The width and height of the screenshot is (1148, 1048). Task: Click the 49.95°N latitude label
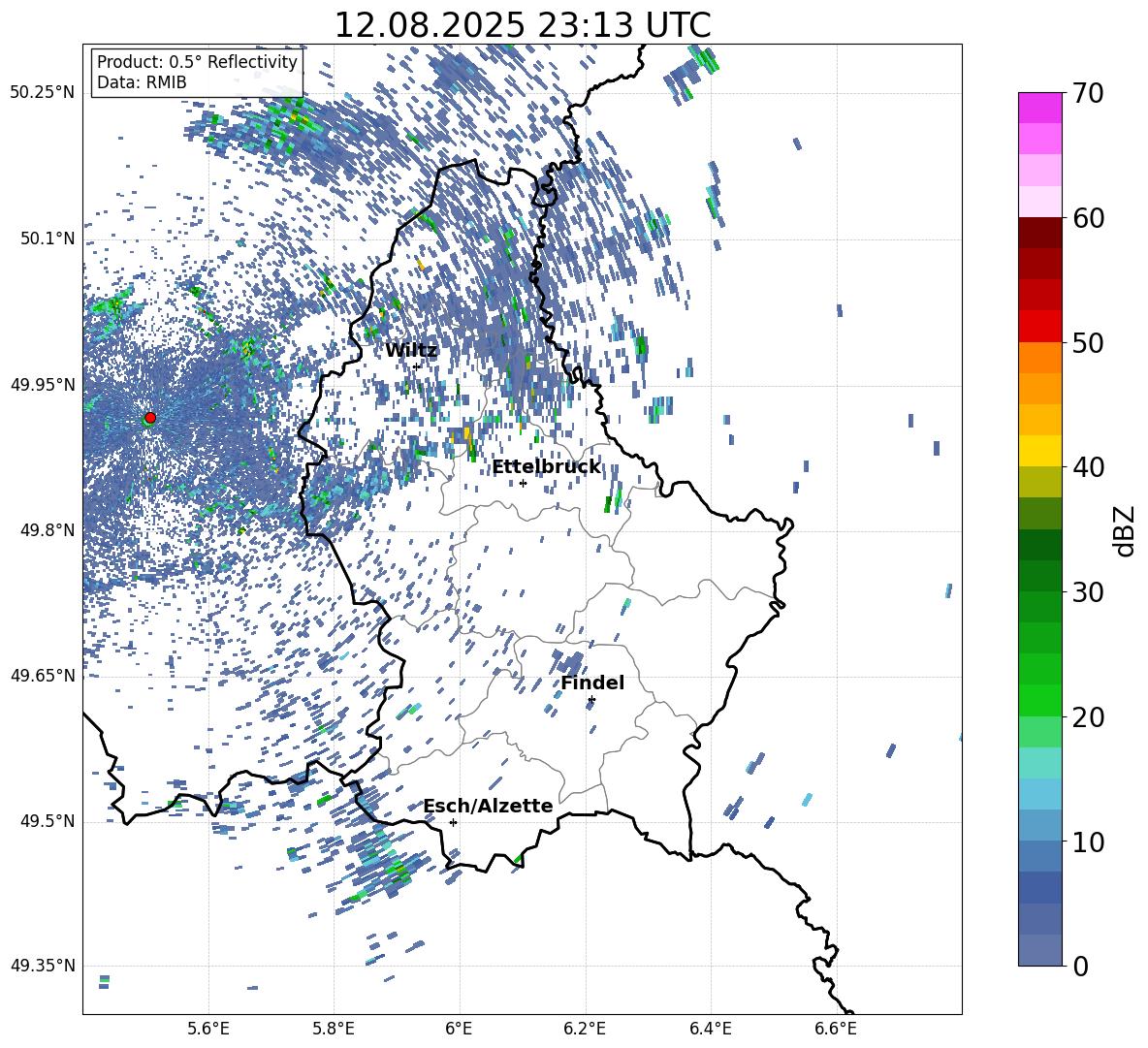tap(43, 384)
